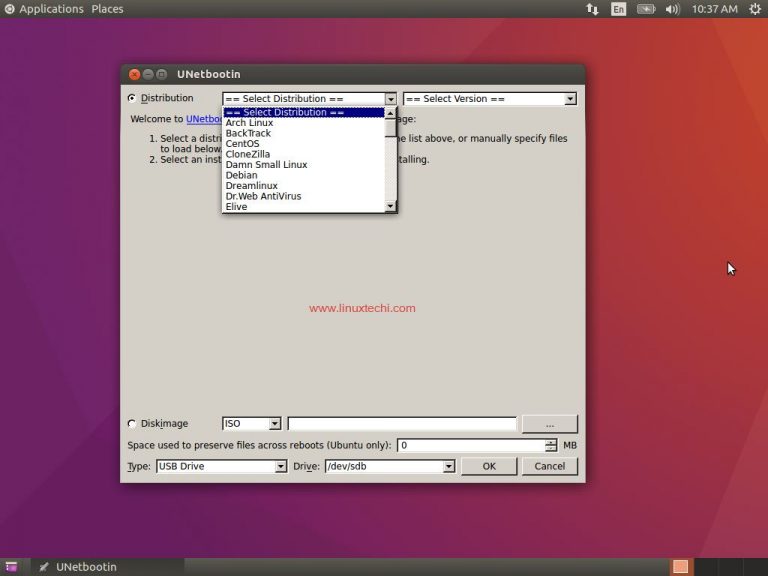The width and height of the screenshot is (768, 576).
Task: Choose BackTrack from the distribution list
Action: tap(304, 133)
